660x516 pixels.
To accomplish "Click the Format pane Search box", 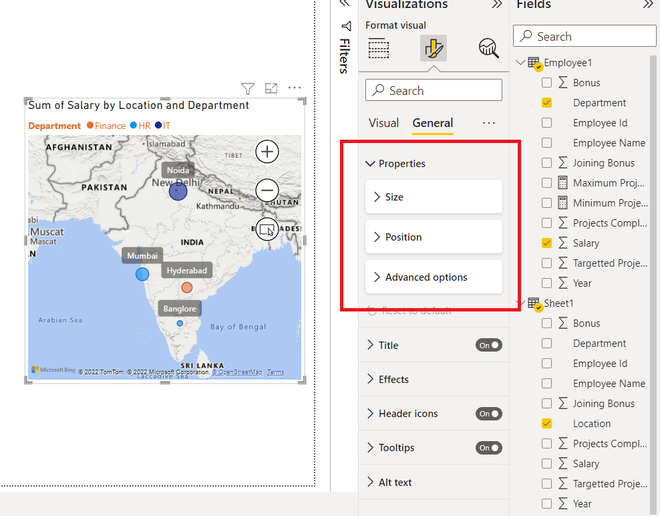I will click(x=434, y=90).
